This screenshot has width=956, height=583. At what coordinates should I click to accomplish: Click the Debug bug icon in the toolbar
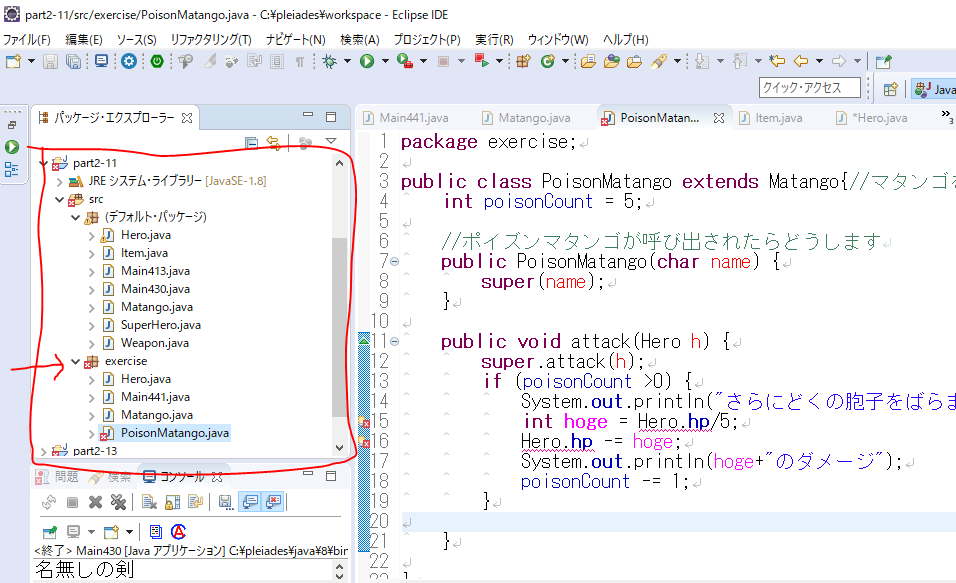(x=331, y=62)
